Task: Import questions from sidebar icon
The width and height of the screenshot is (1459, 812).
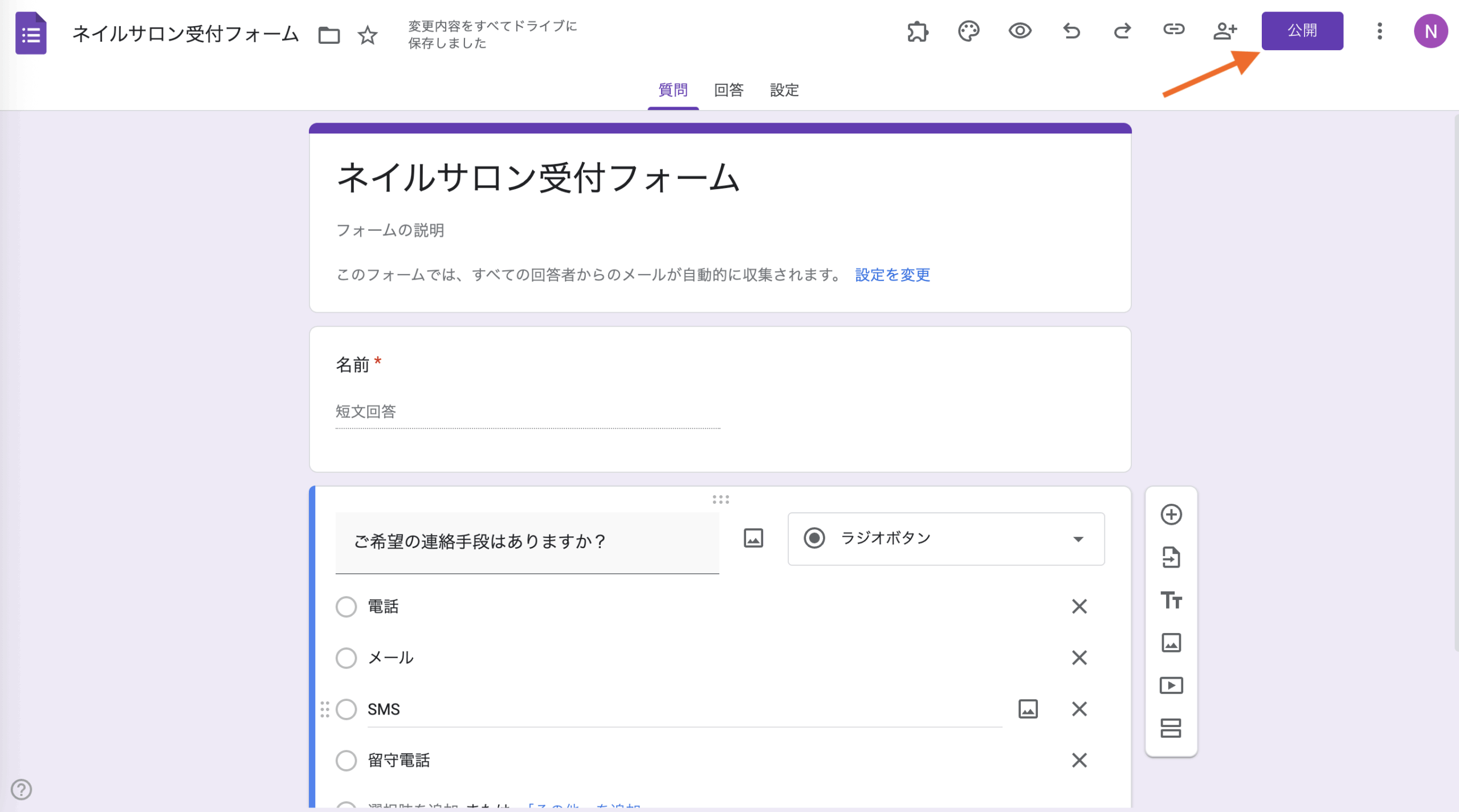Action: pyautogui.click(x=1171, y=557)
